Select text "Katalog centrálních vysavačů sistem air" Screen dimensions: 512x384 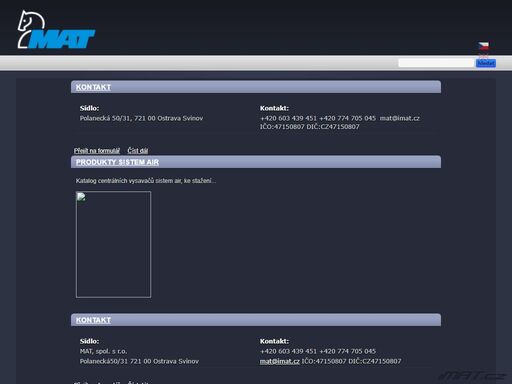pyautogui.click(x=128, y=181)
